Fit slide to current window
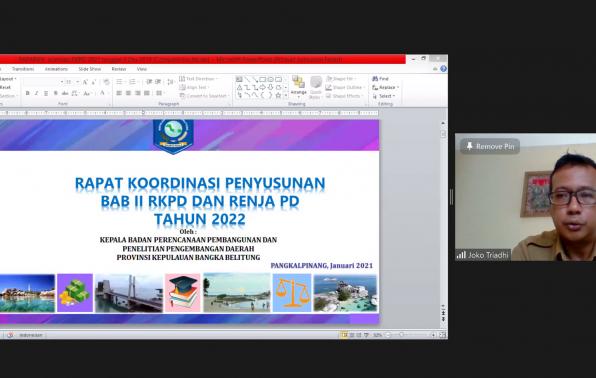This screenshot has height=378, width=596. pos(443,335)
